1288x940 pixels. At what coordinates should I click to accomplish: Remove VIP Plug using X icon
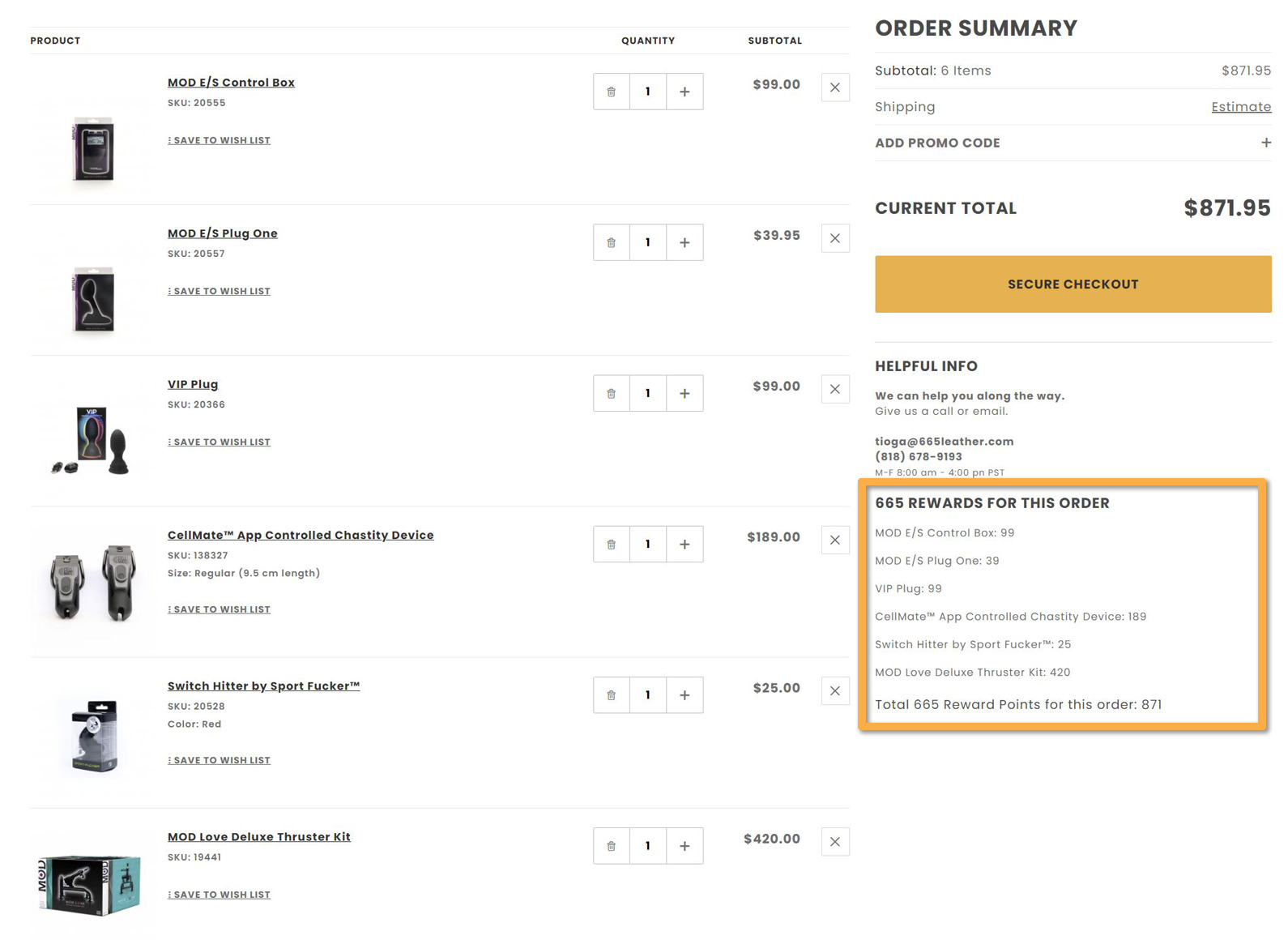(x=835, y=389)
